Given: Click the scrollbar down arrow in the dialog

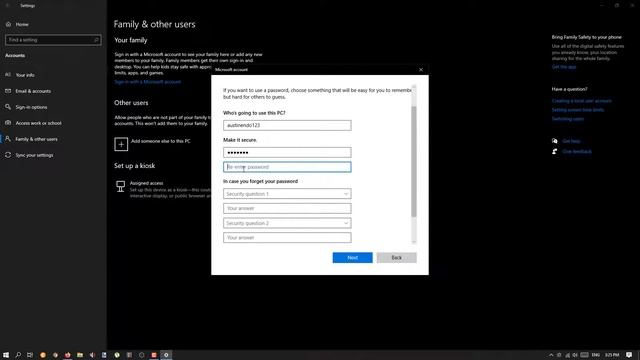Looking at the screenshot, I should [x=414, y=241].
